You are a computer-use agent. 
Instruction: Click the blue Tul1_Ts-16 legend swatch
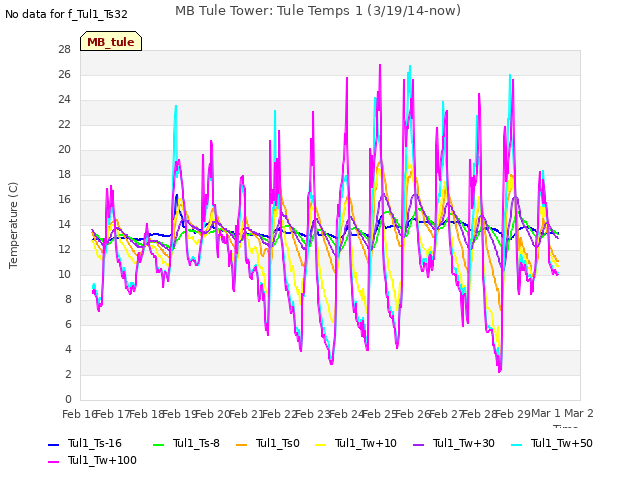coord(53,444)
